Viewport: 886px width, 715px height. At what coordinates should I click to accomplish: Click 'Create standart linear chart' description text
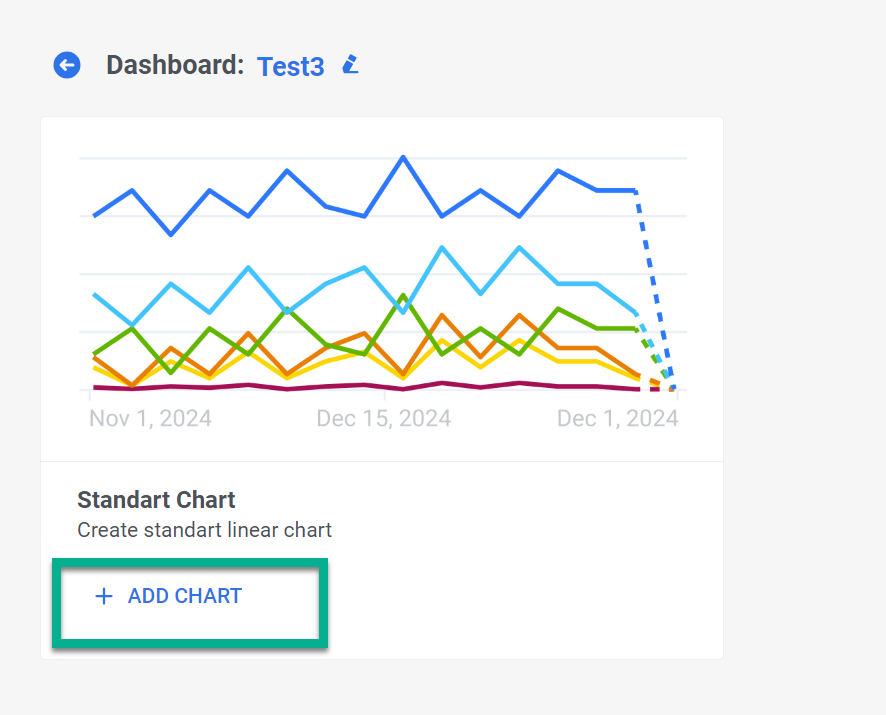pyautogui.click(x=204, y=530)
